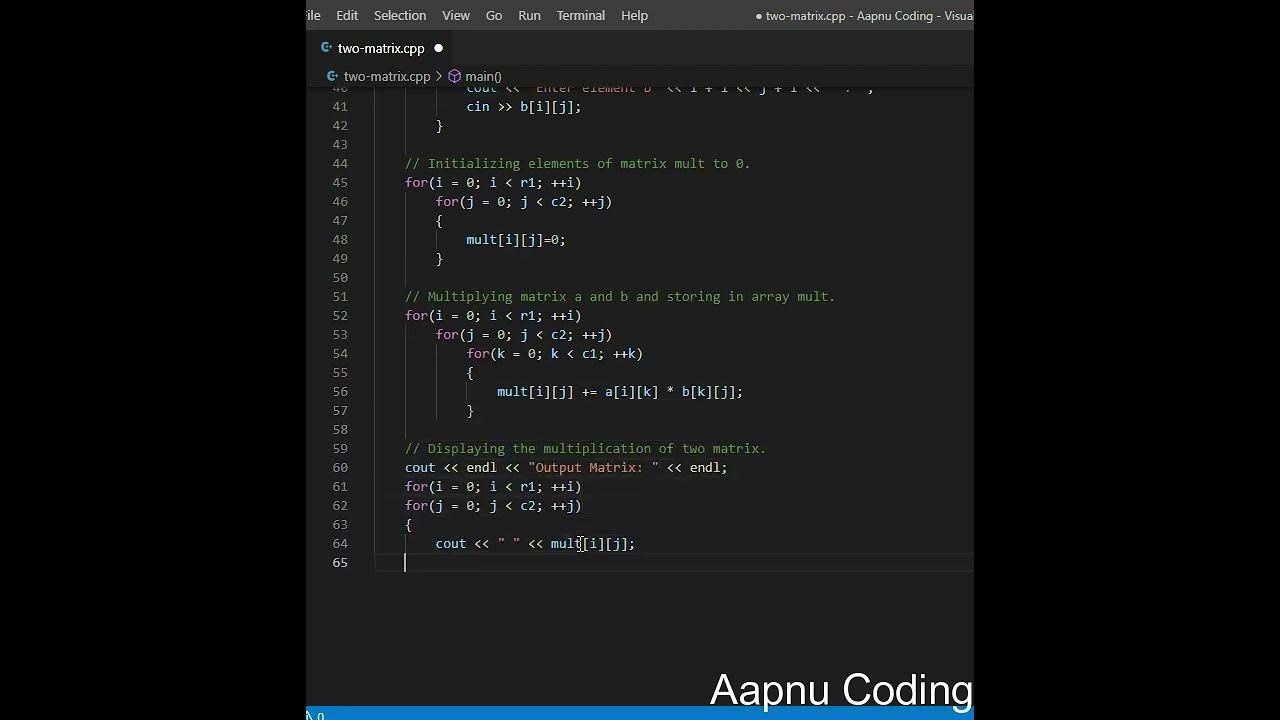Screen dimensions: 1280x720
Task: Open the Go menu
Action: (494, 15)
